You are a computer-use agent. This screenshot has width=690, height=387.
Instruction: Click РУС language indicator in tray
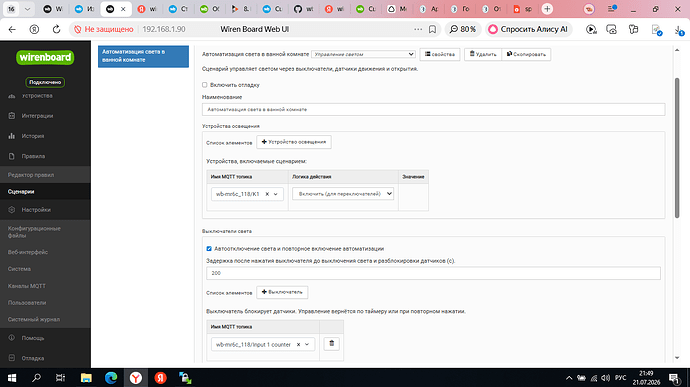(x=620, y=378)
